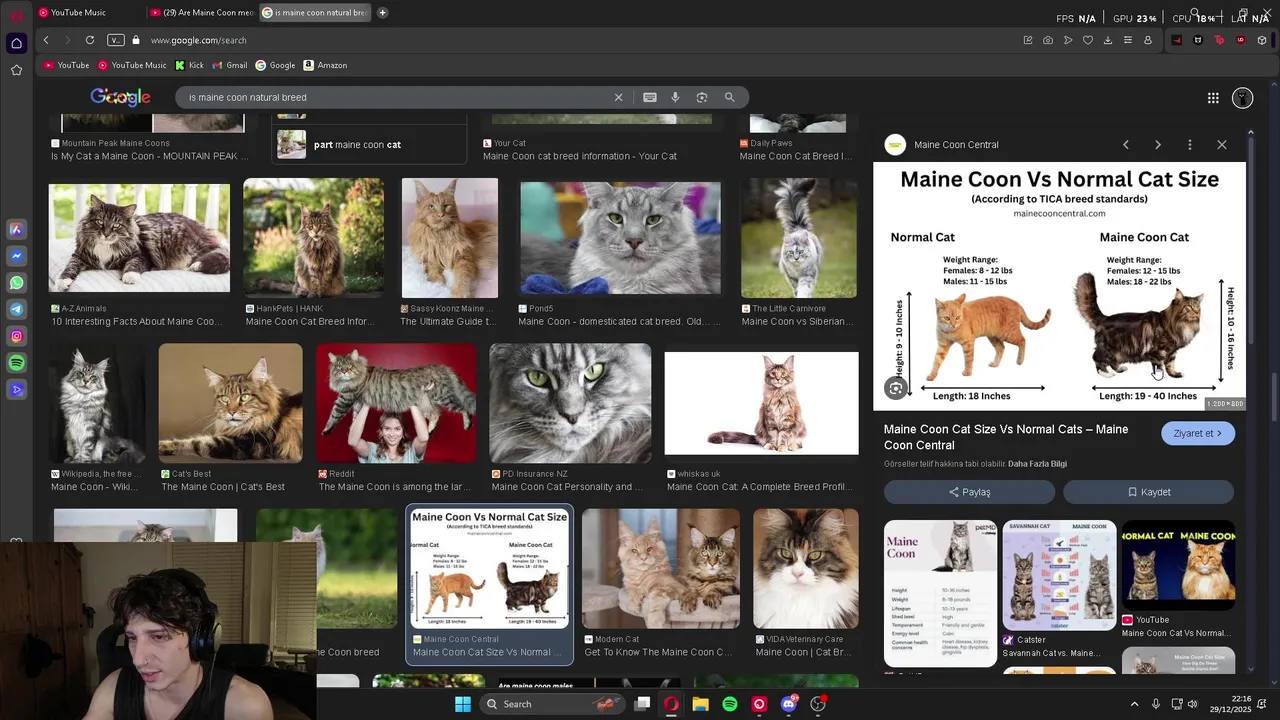Go to the previous preview image

coord(1126,145)
